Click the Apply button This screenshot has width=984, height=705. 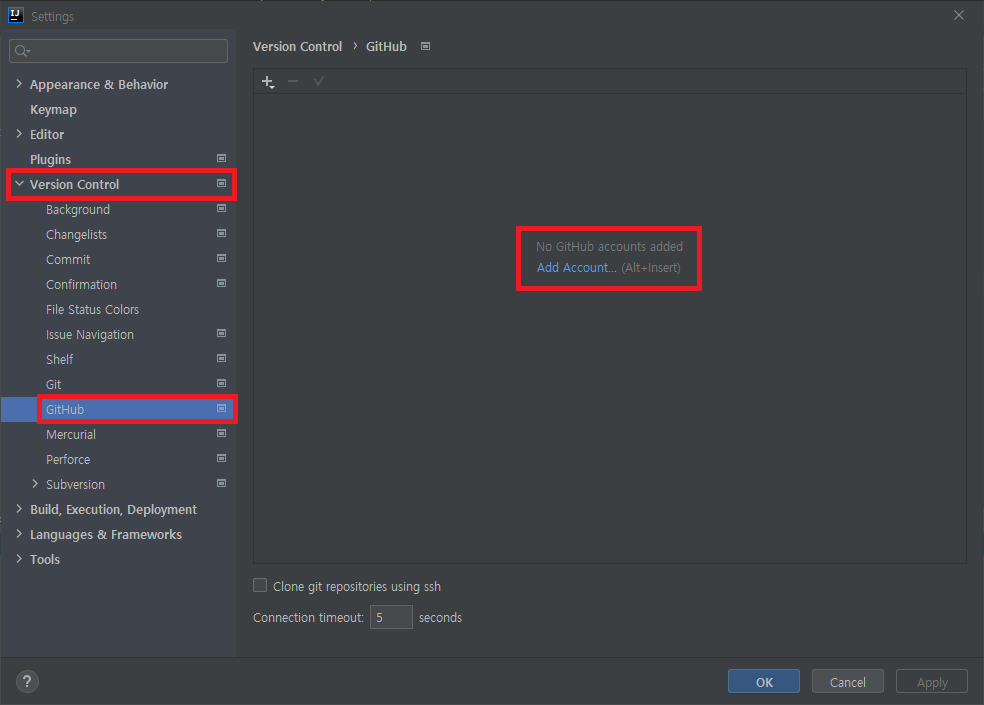[932, 681]
